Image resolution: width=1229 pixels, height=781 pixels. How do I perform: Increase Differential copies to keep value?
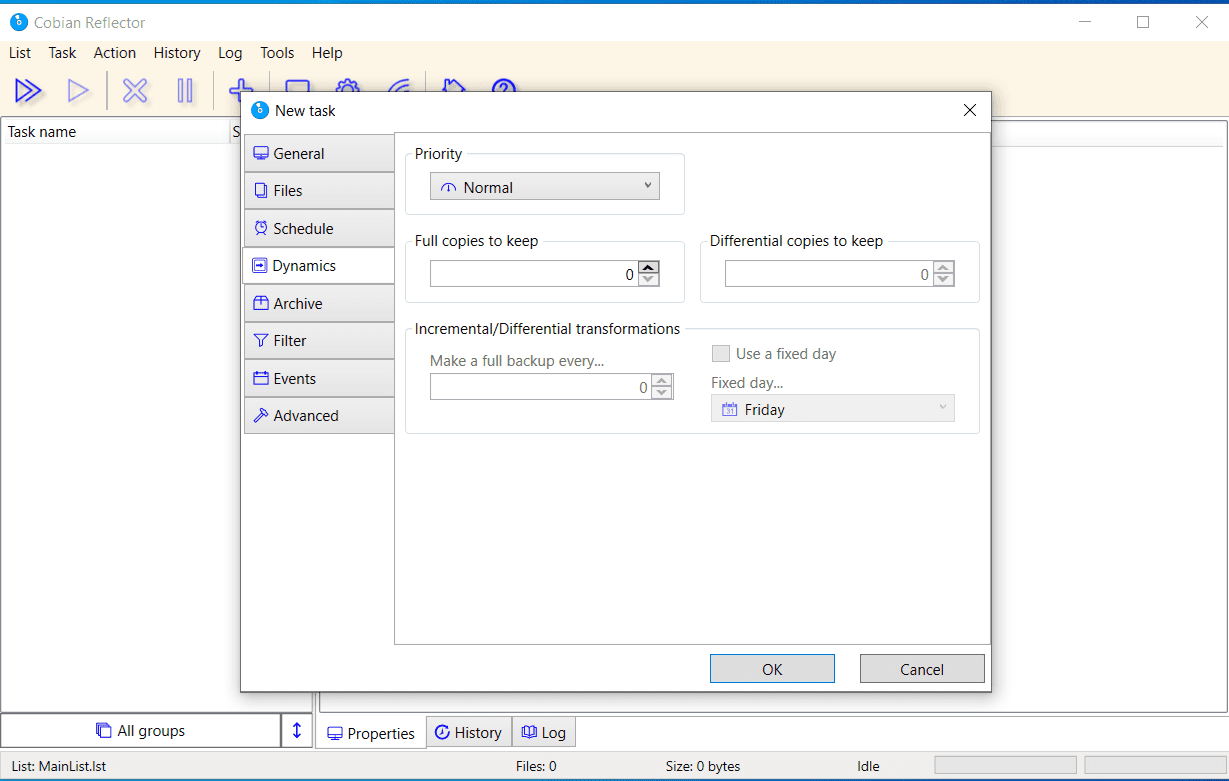click(944, 267)
